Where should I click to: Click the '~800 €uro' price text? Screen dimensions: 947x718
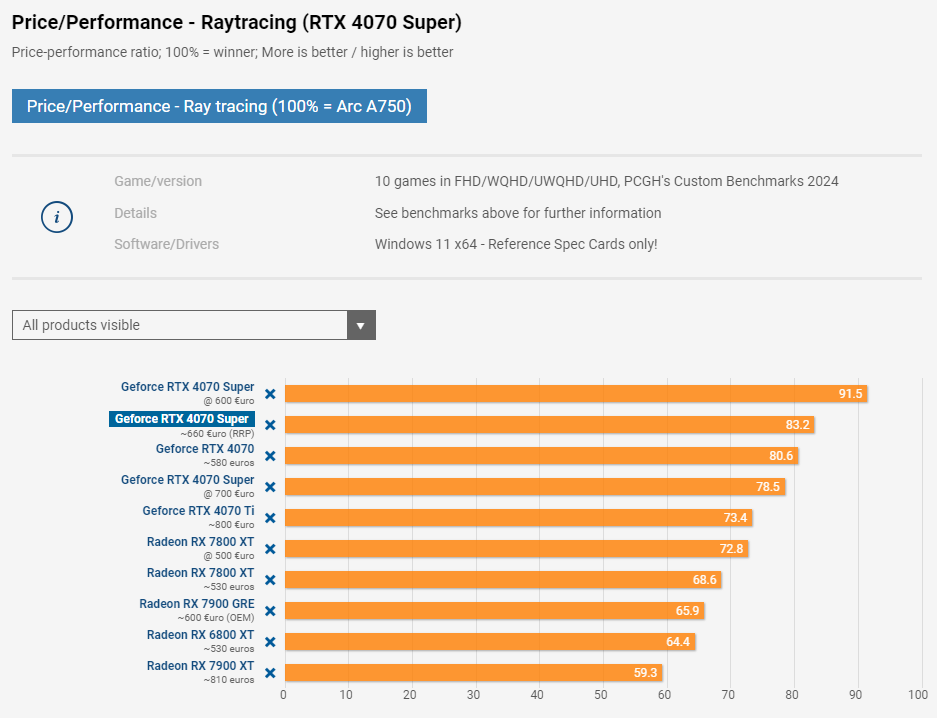pyautogui.click(x=231, y=525)
